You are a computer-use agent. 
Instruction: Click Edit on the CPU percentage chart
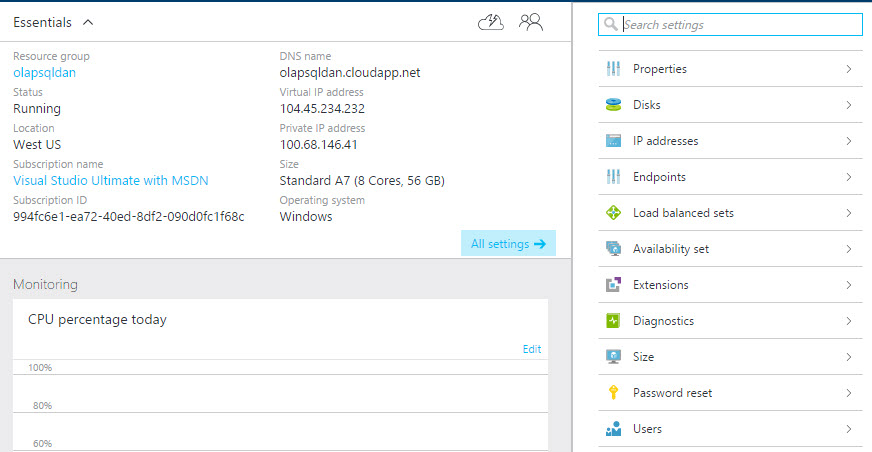[x=532, y=349]
